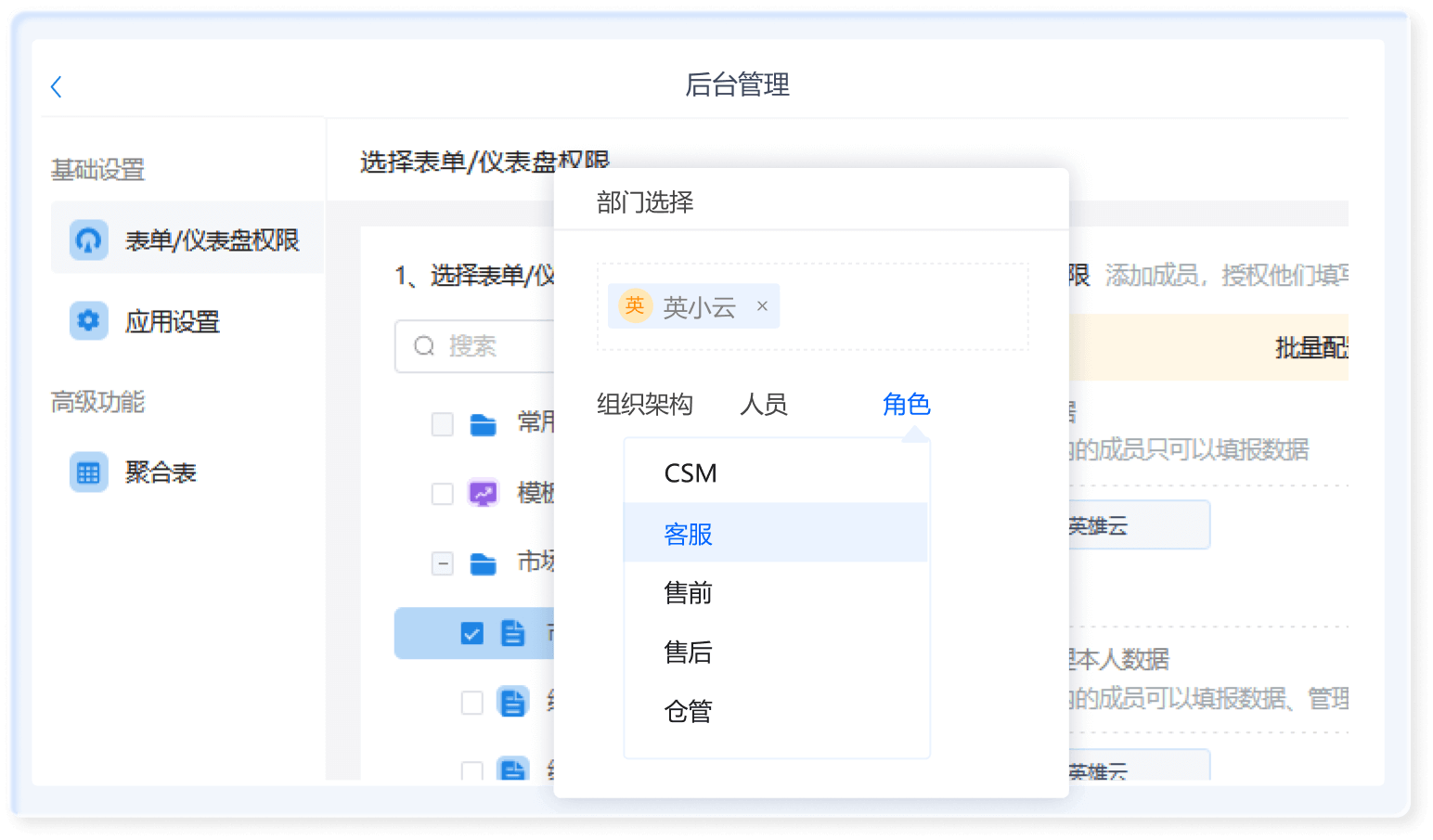Switch to 角色 tab

click(x=906, y=405)
